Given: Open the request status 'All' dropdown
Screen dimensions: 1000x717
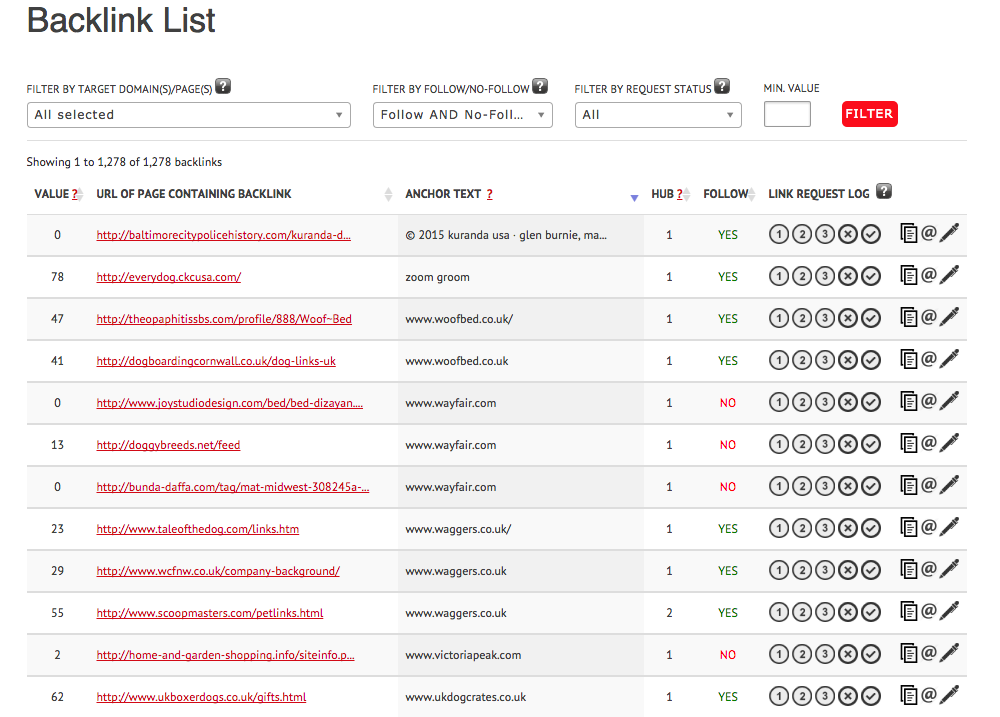Looking at the screenshot, I should point(657,115).
